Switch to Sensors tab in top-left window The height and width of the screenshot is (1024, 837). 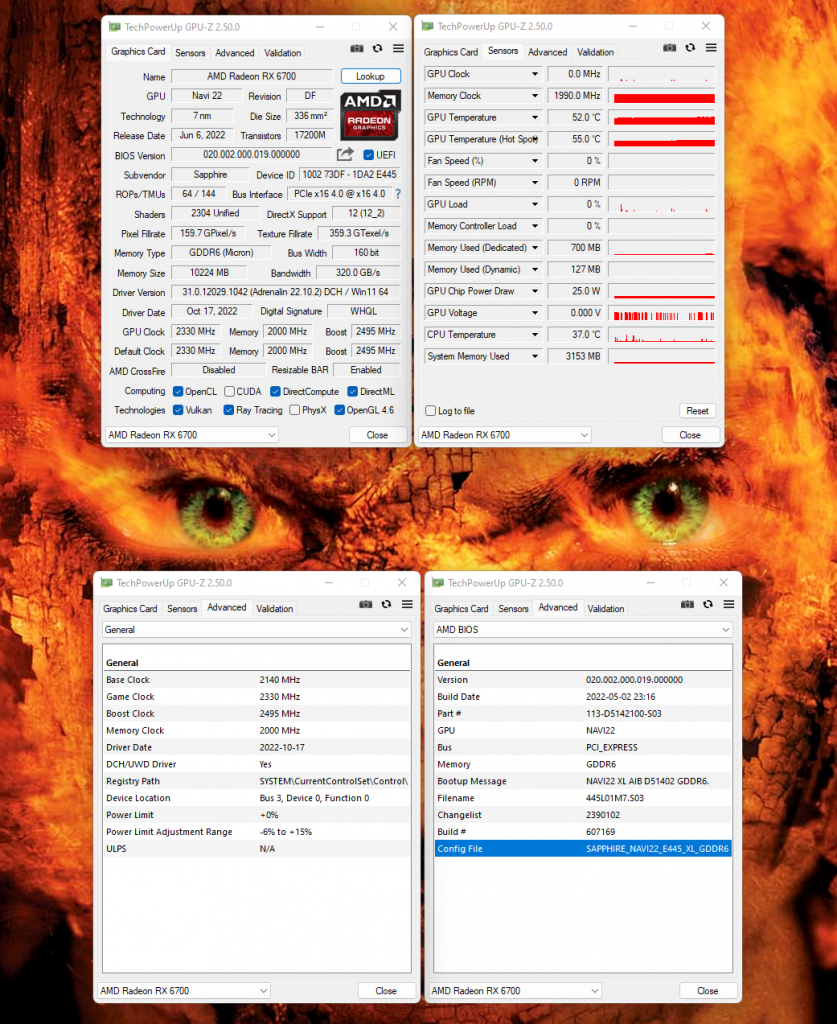[x=190, y=53]
